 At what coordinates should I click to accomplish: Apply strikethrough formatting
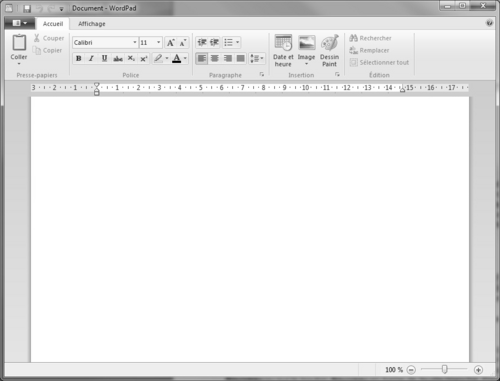pyautogui.click(x=118, y=59)
